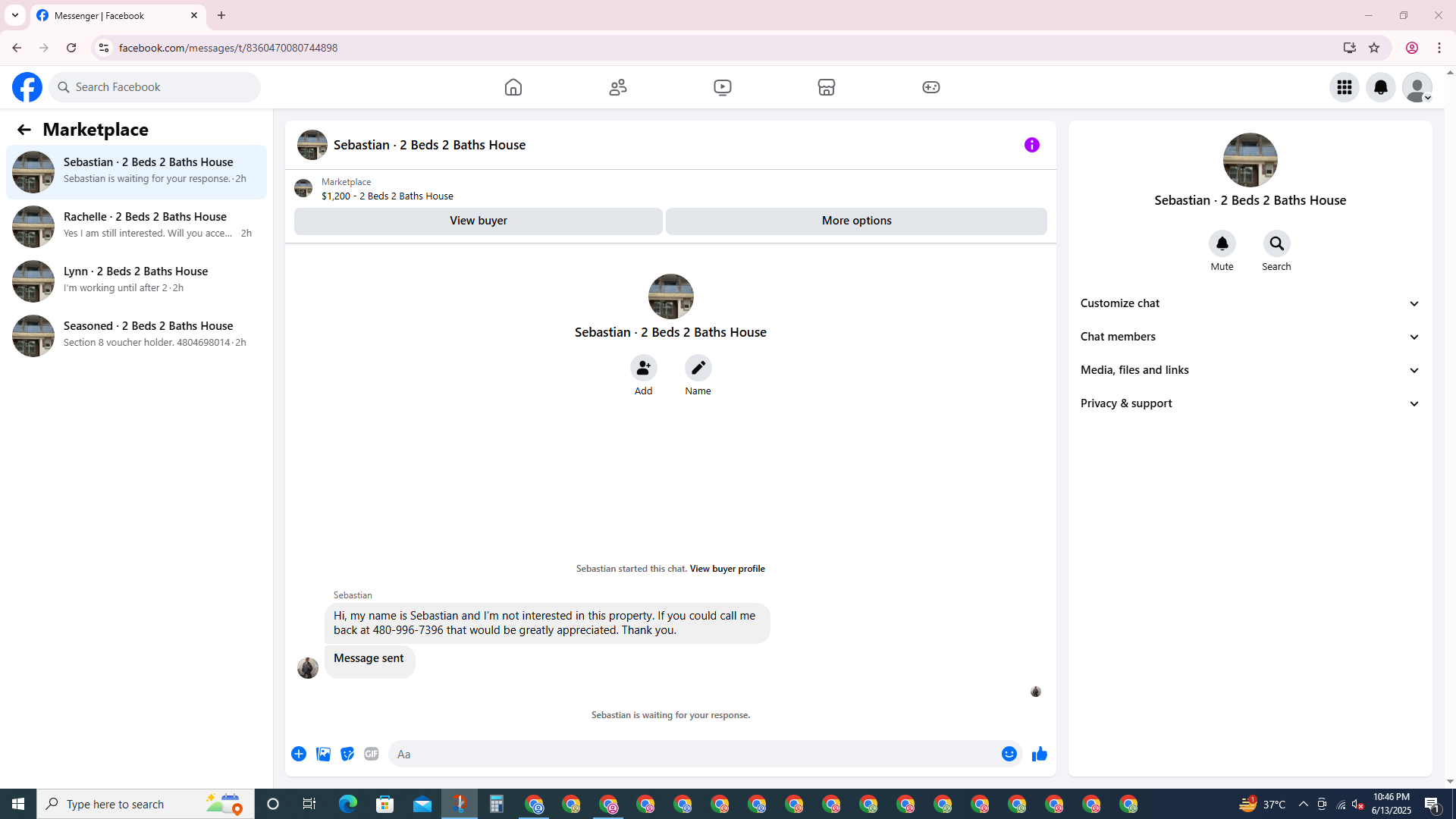
Task: Click sender avatar beside Message sent
Action: click(x=308, y=668)
